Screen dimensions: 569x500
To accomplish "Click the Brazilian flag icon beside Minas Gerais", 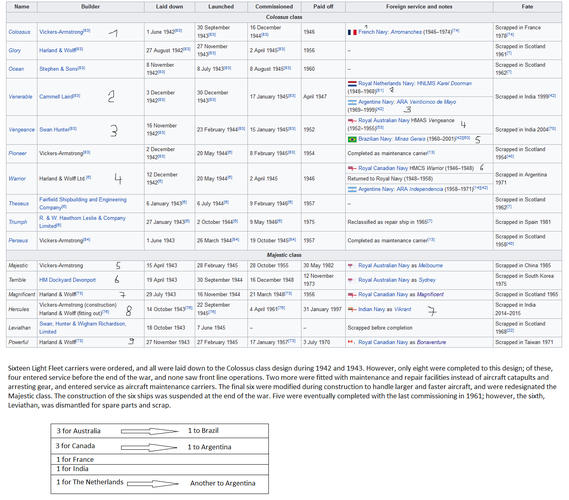I will tap(352, 139).
